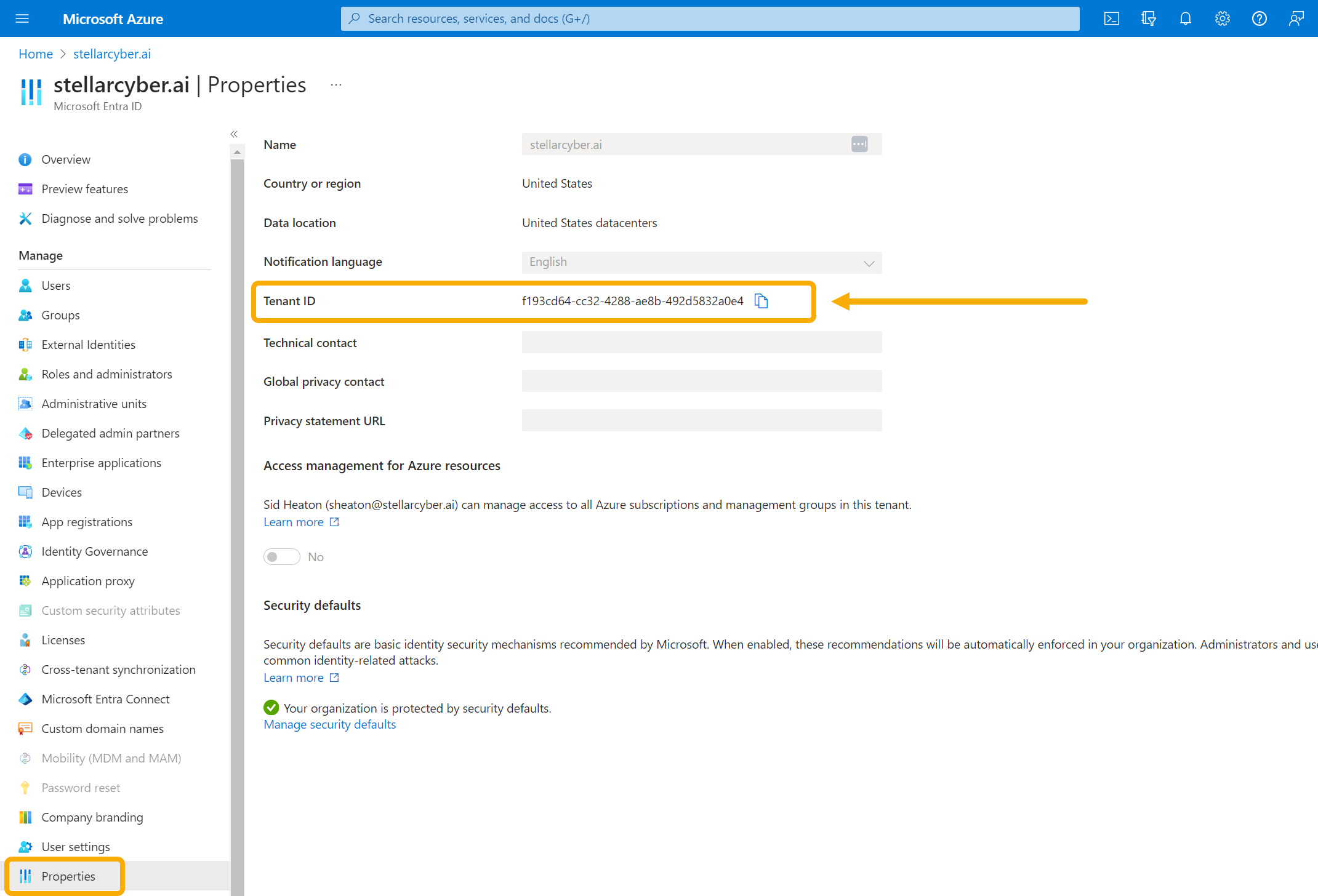
Task: Open Cloud Shell from top bar
Action: (1111, 18)
